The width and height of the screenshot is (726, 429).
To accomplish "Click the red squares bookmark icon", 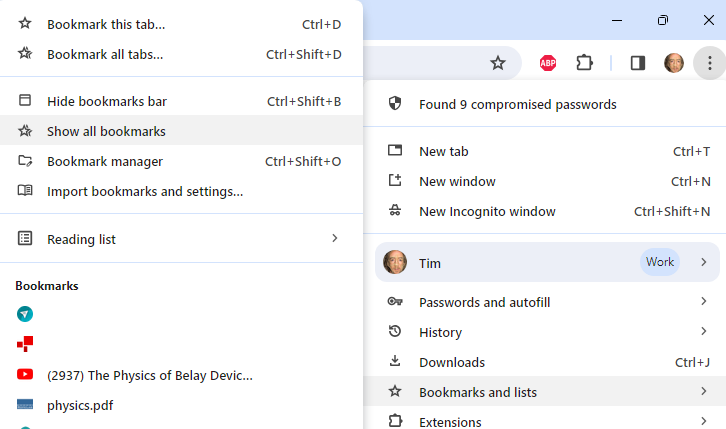I will (25, 344).
